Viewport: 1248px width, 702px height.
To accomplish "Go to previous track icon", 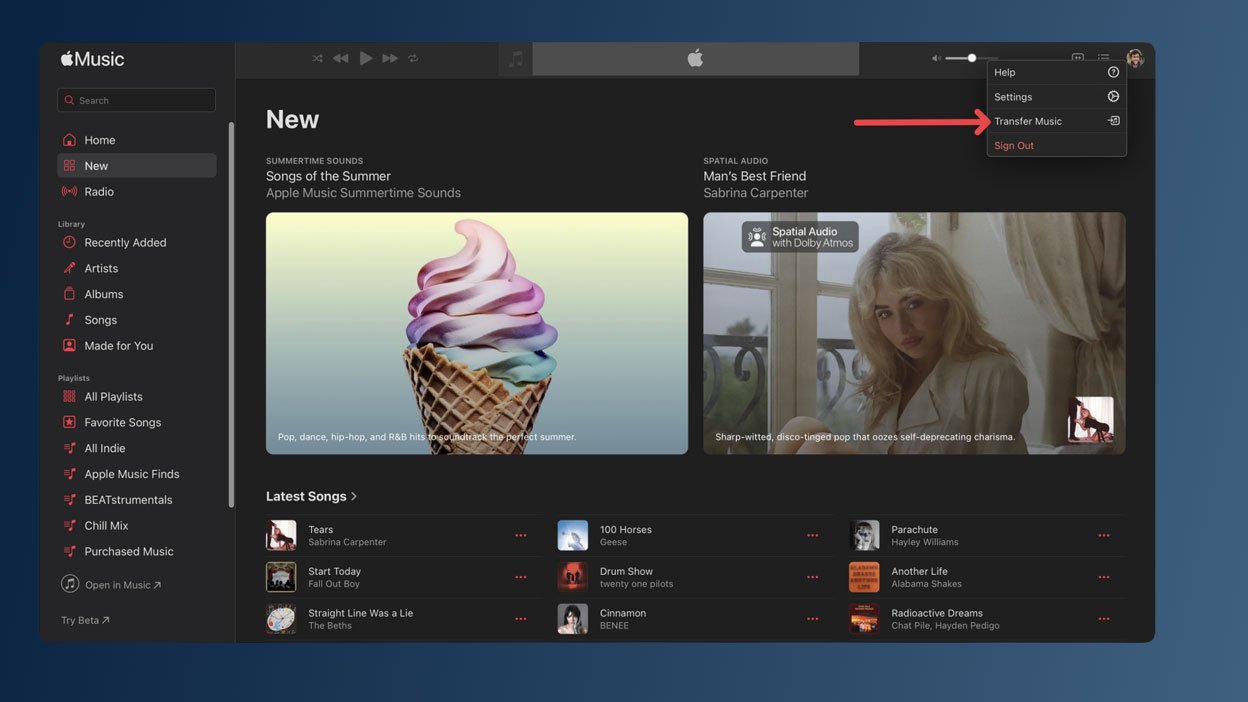I will [341, 59].
